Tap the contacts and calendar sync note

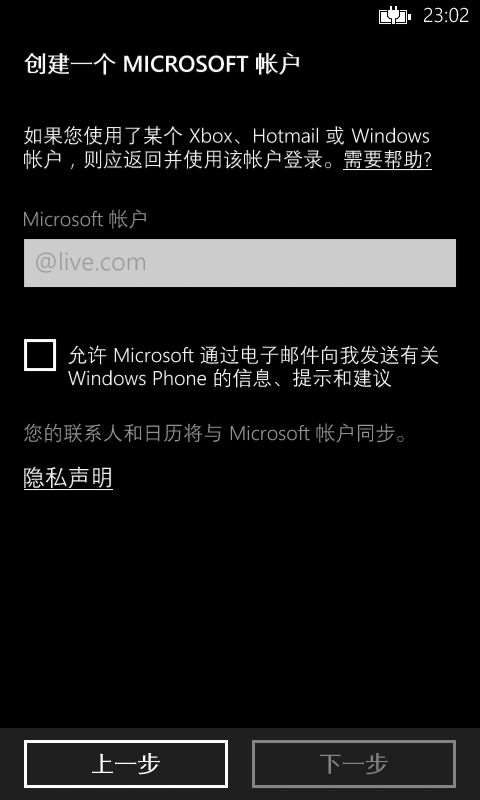coord(216,434)
